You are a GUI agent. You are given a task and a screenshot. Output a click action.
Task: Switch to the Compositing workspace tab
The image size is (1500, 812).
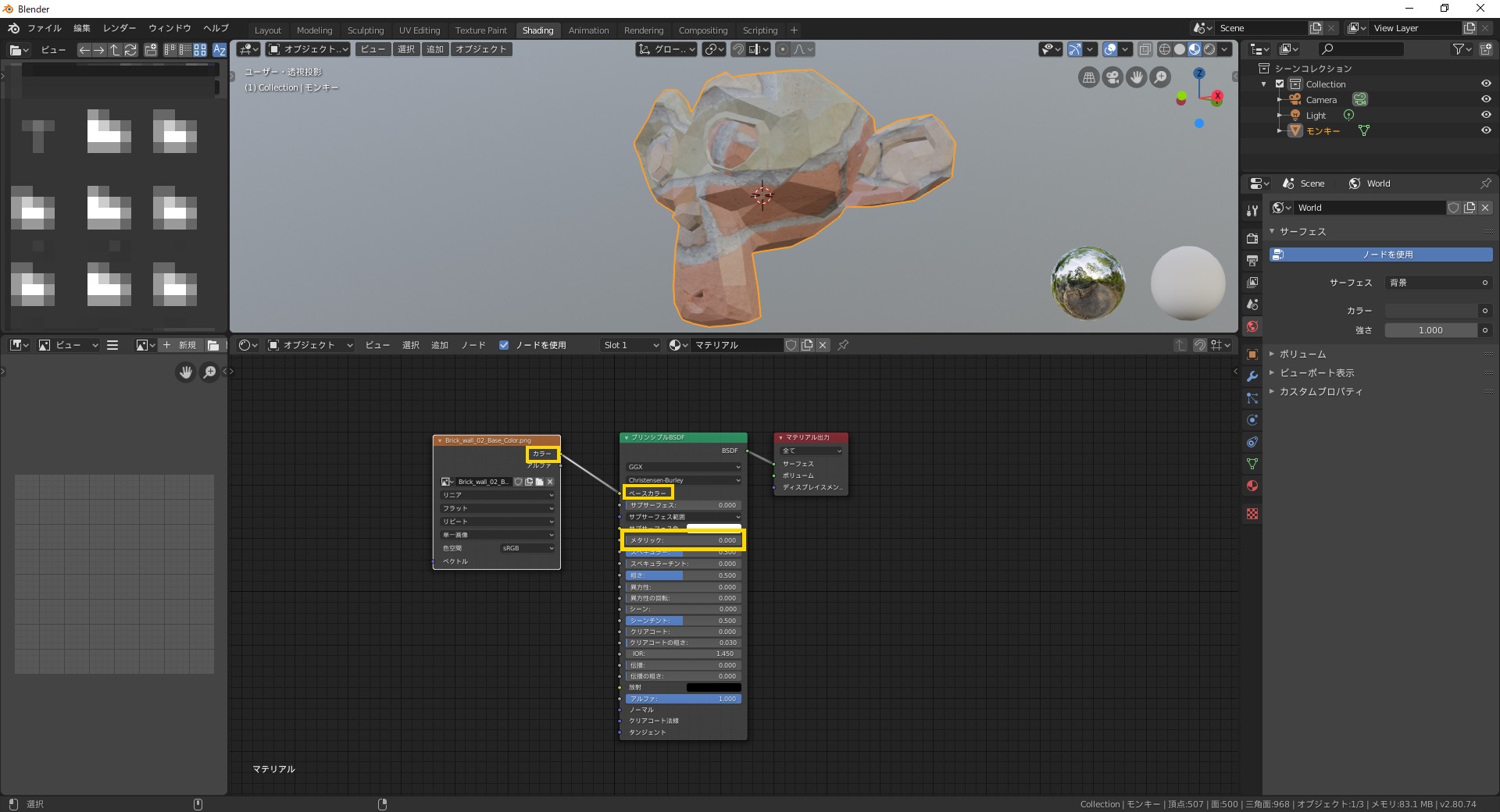coord(703,30)
